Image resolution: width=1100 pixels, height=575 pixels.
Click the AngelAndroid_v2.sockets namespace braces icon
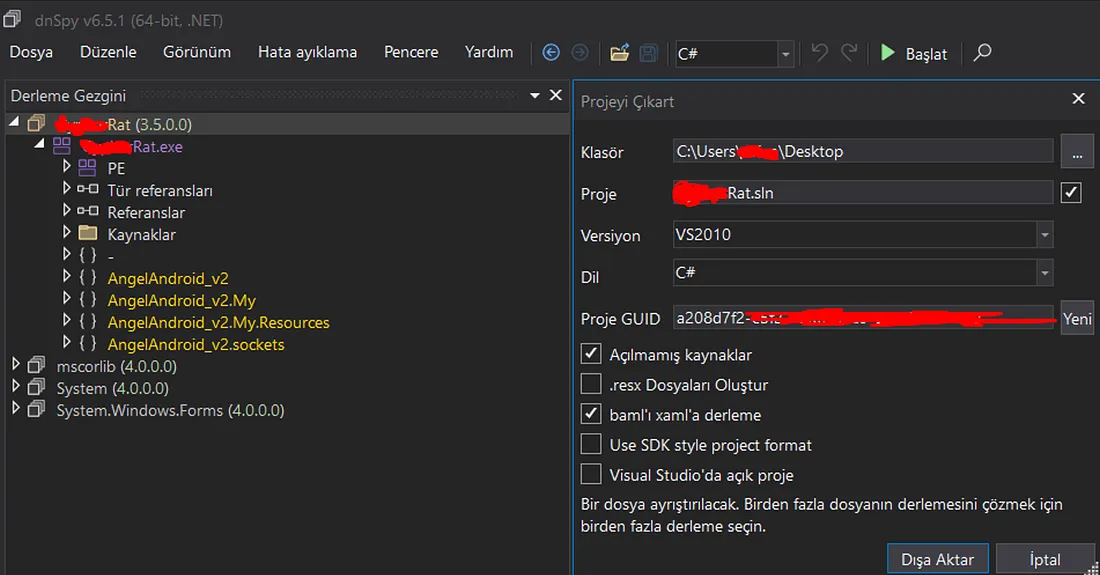pos(88,344)
